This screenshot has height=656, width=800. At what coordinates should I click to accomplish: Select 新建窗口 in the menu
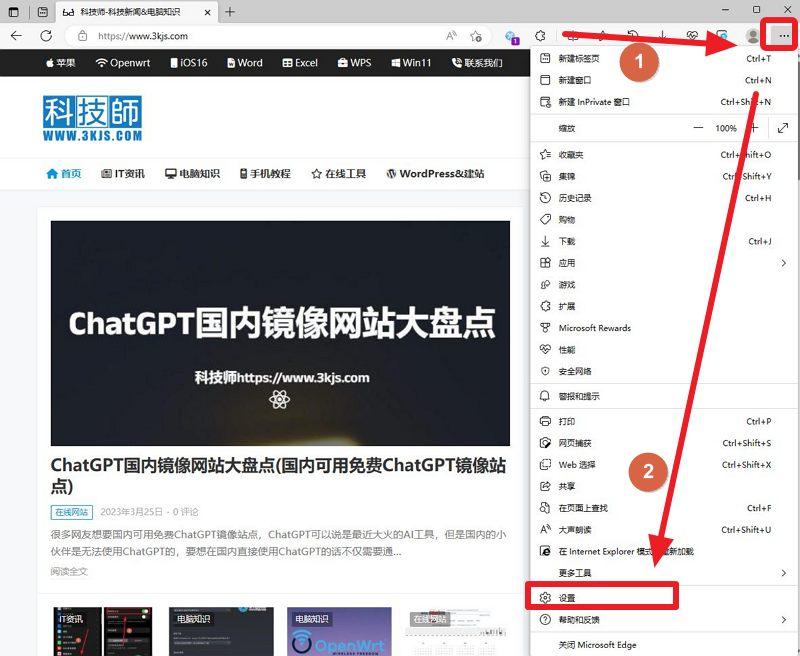(663, 80)
